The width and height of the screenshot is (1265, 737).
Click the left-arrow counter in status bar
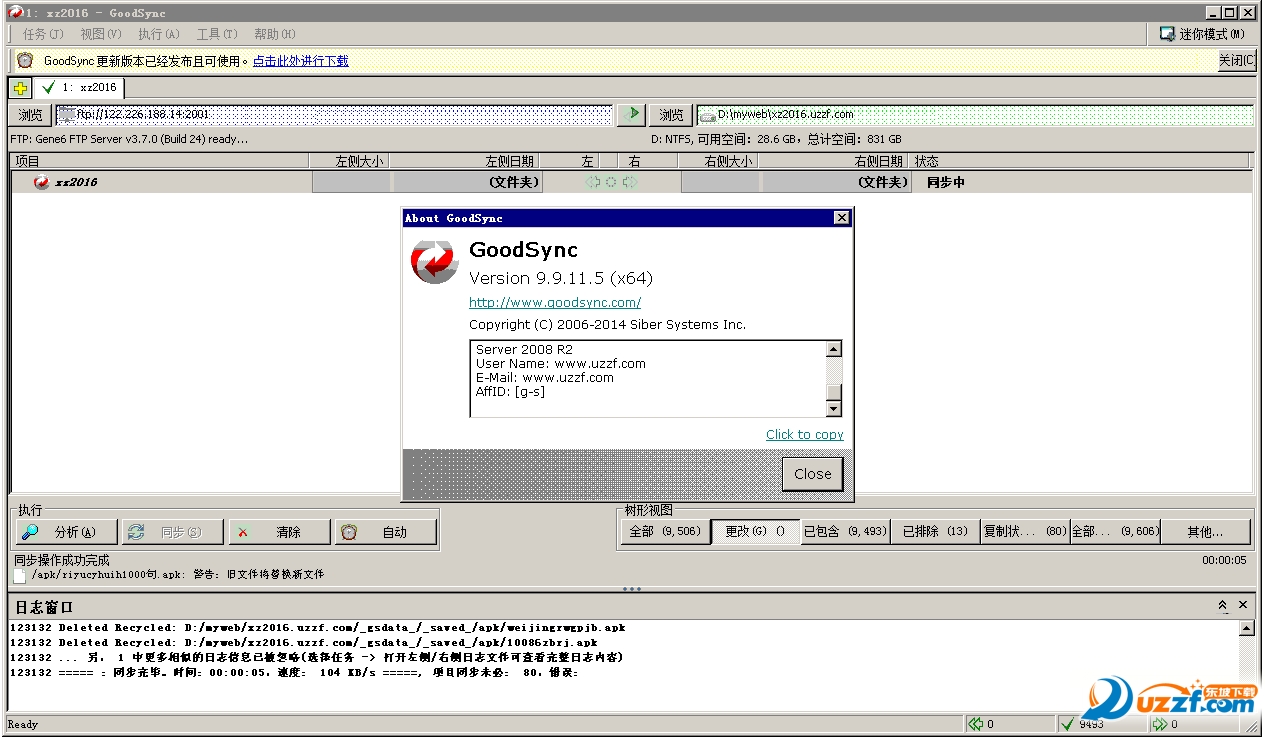tap(1010, 724)
